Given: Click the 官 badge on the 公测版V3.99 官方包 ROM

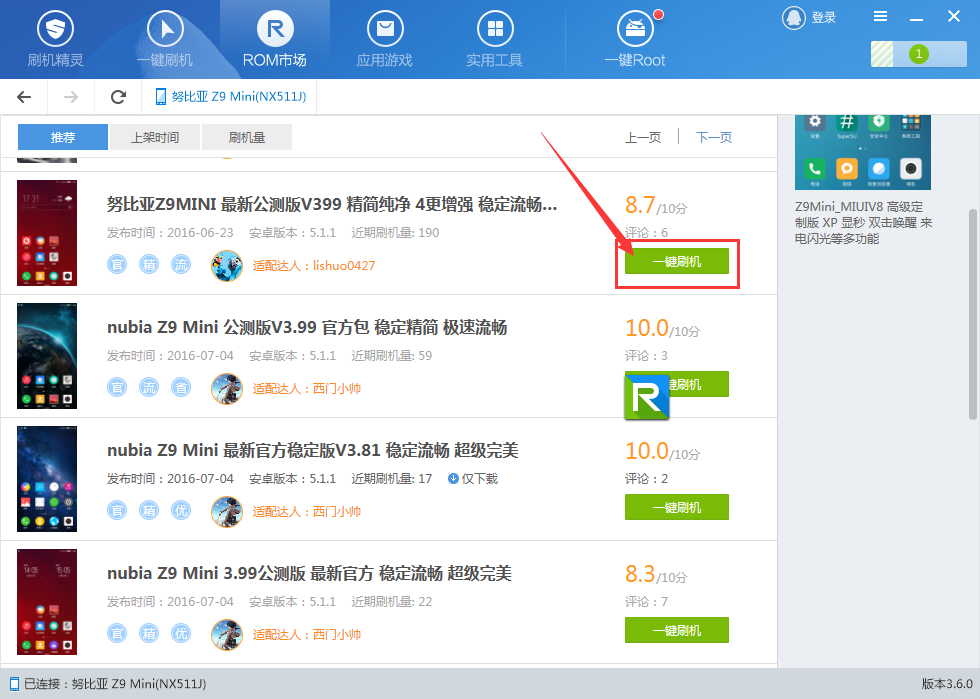Looking at the screenshot, I should click(x=117, y=388).
